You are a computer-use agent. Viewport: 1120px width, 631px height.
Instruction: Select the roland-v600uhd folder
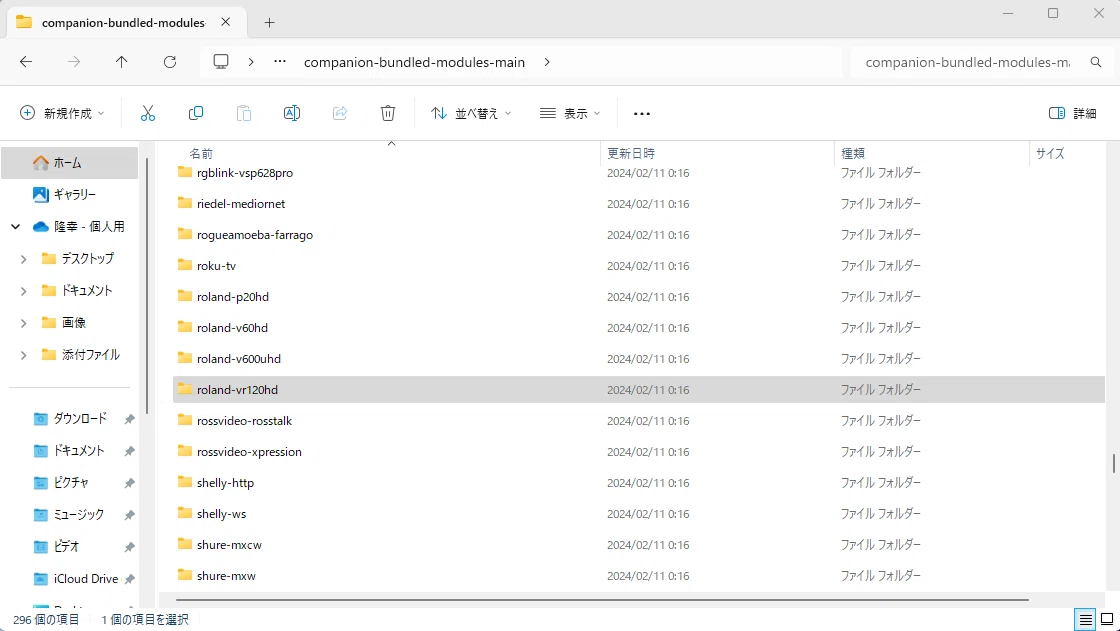click(x=239, y=359)
